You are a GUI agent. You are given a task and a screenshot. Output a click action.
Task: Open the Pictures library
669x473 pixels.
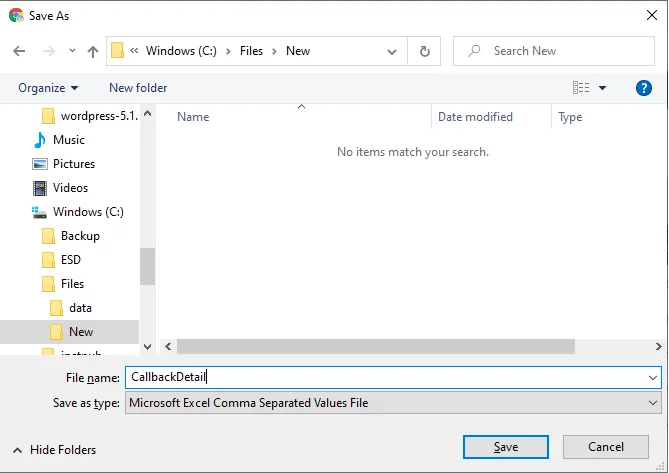click(74, 164)
